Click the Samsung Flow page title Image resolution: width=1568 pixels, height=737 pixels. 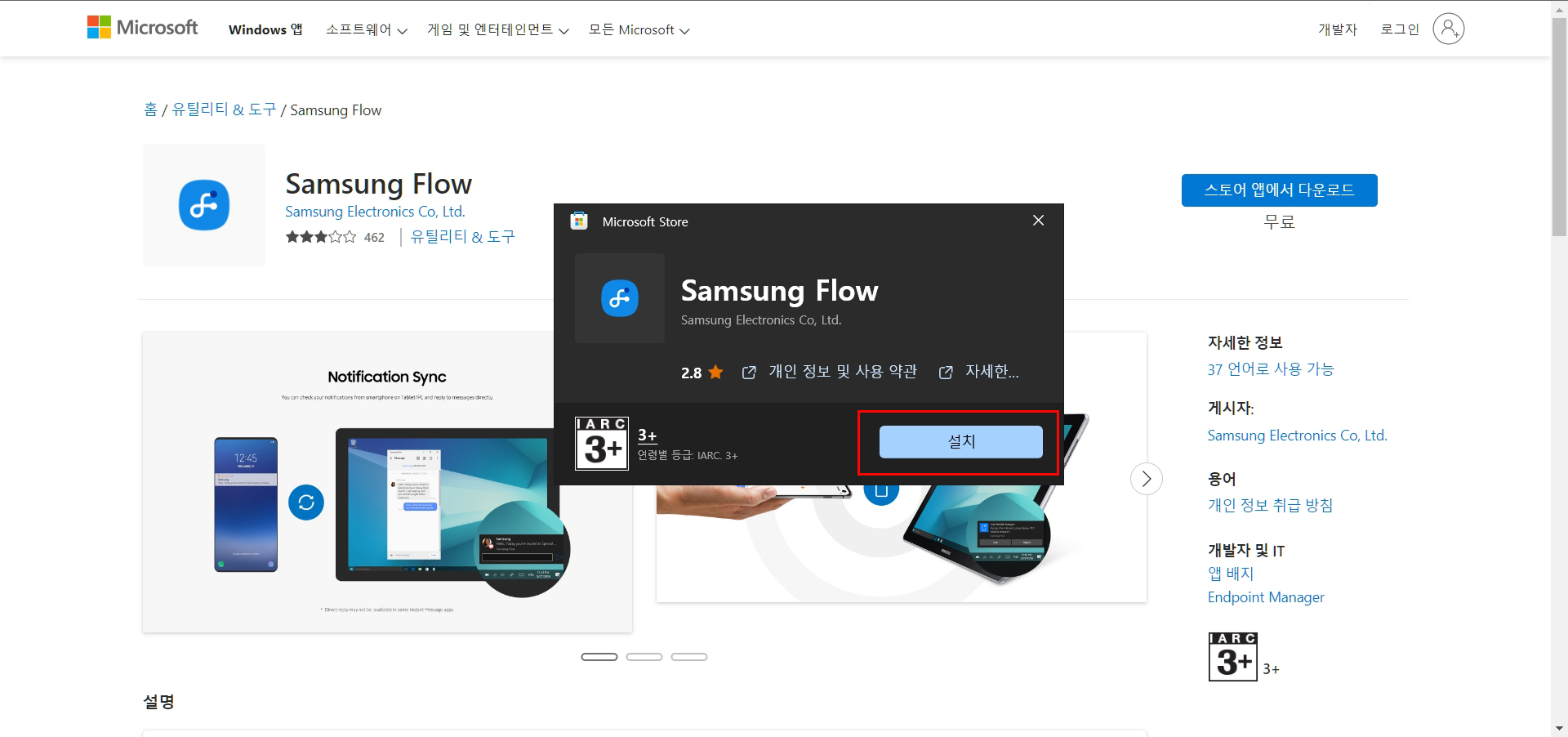[x=378, y=184]
